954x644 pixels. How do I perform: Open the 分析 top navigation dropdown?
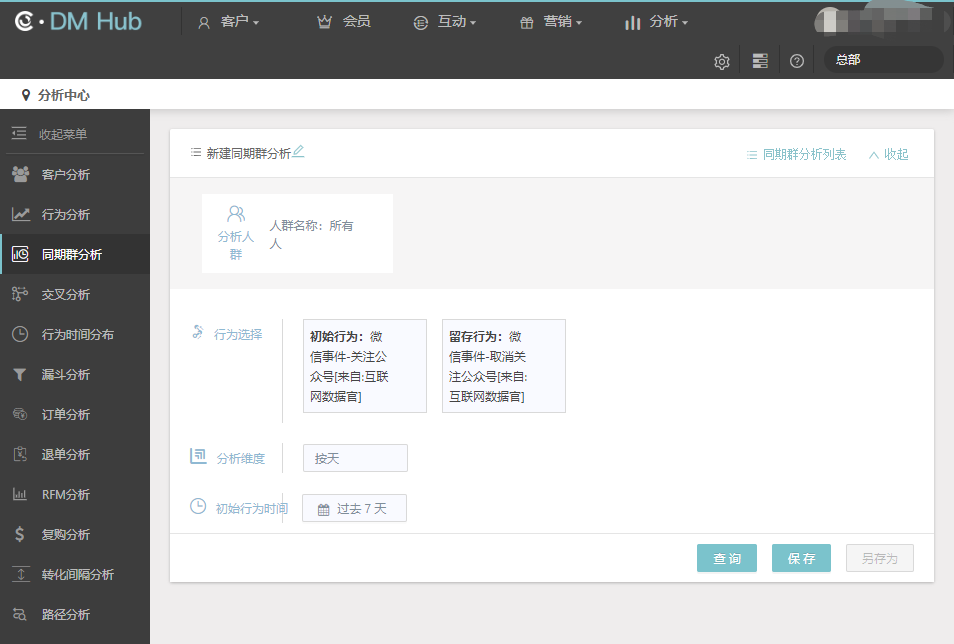pos(656,22)
